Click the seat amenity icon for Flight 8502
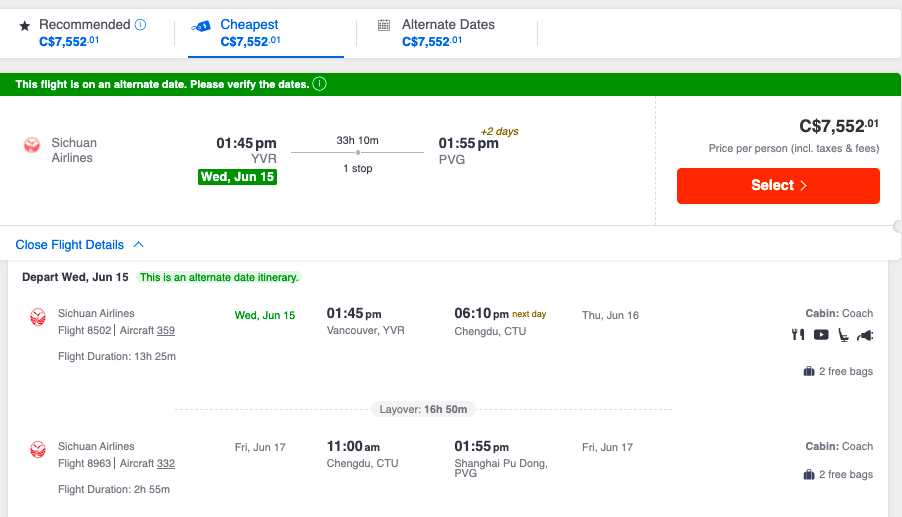The image size is (902, 517). coord(843,335)
